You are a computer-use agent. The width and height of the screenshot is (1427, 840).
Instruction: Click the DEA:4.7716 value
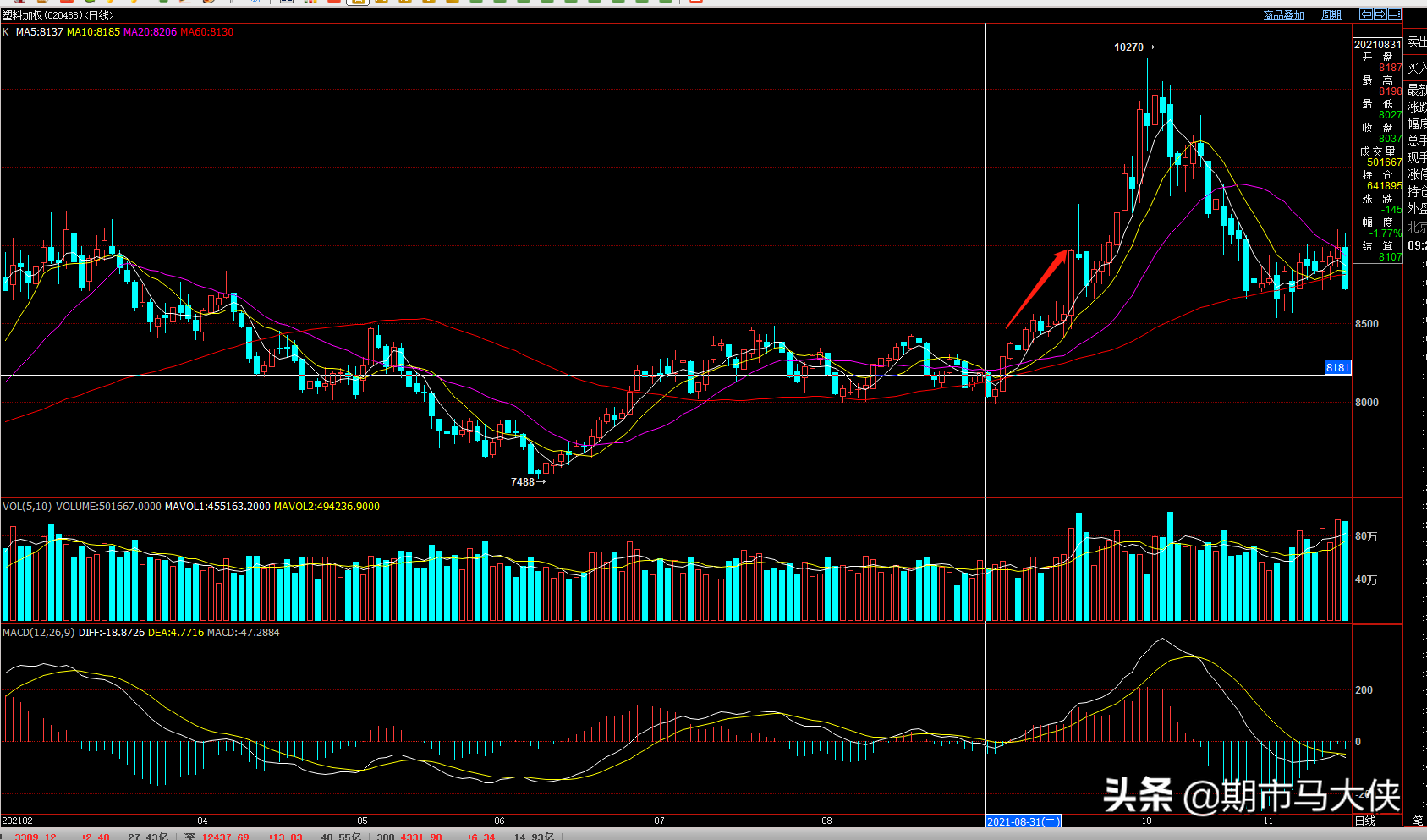[x=176, y=633]
